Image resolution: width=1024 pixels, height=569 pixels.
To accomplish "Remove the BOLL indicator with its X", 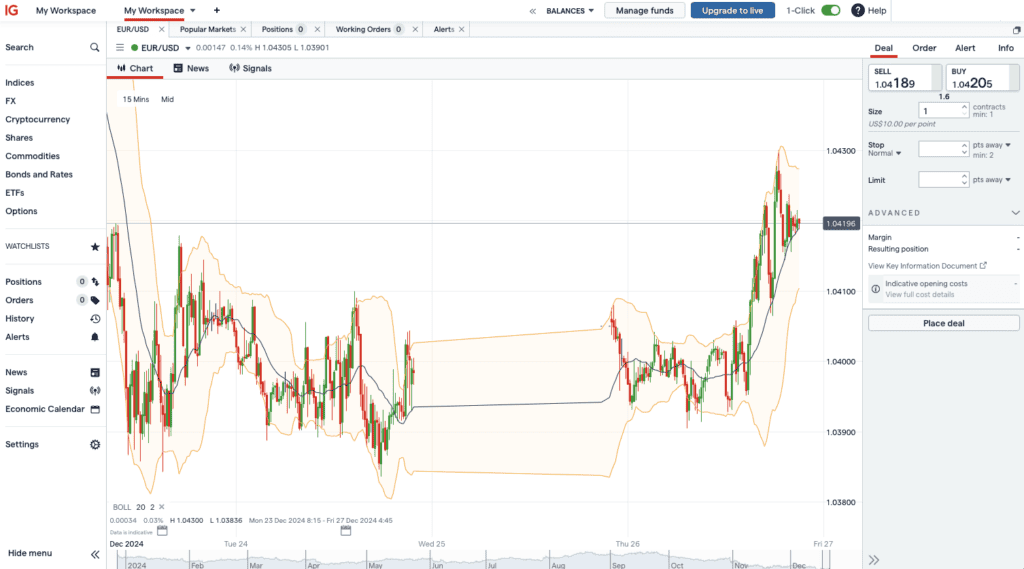I will click(x=161, y=507).
